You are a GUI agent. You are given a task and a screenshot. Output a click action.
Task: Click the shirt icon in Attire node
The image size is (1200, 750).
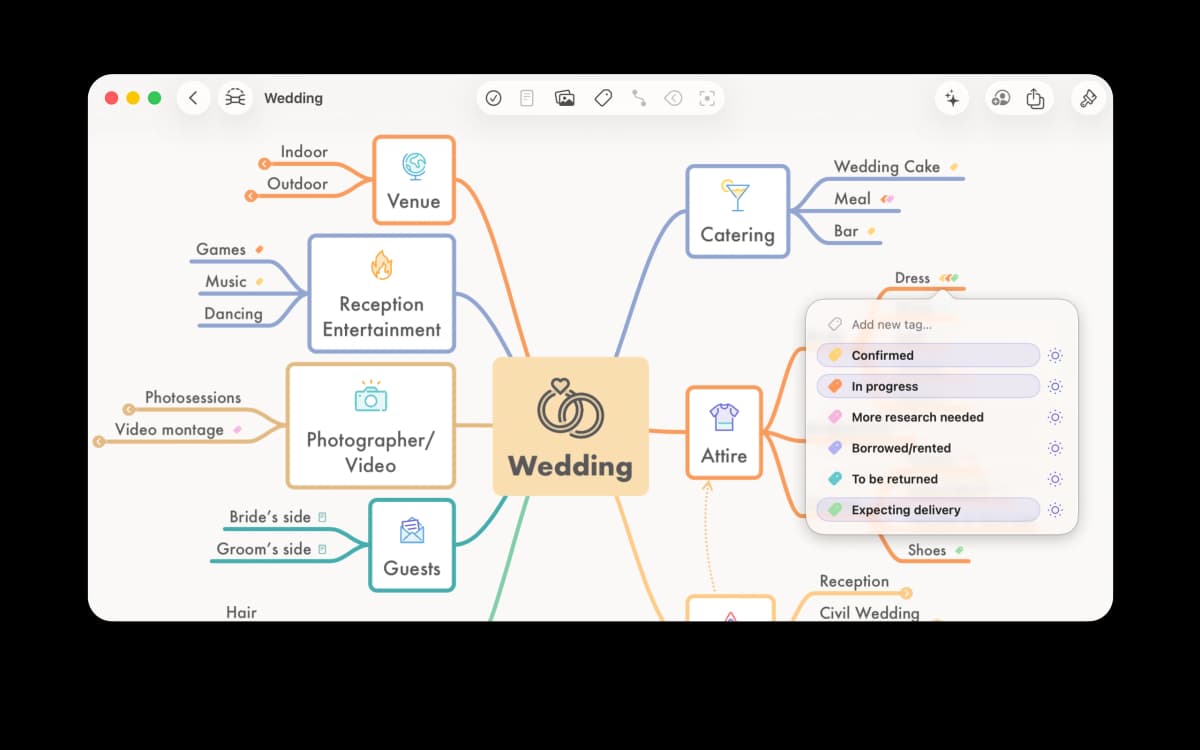tap(724, 416)
